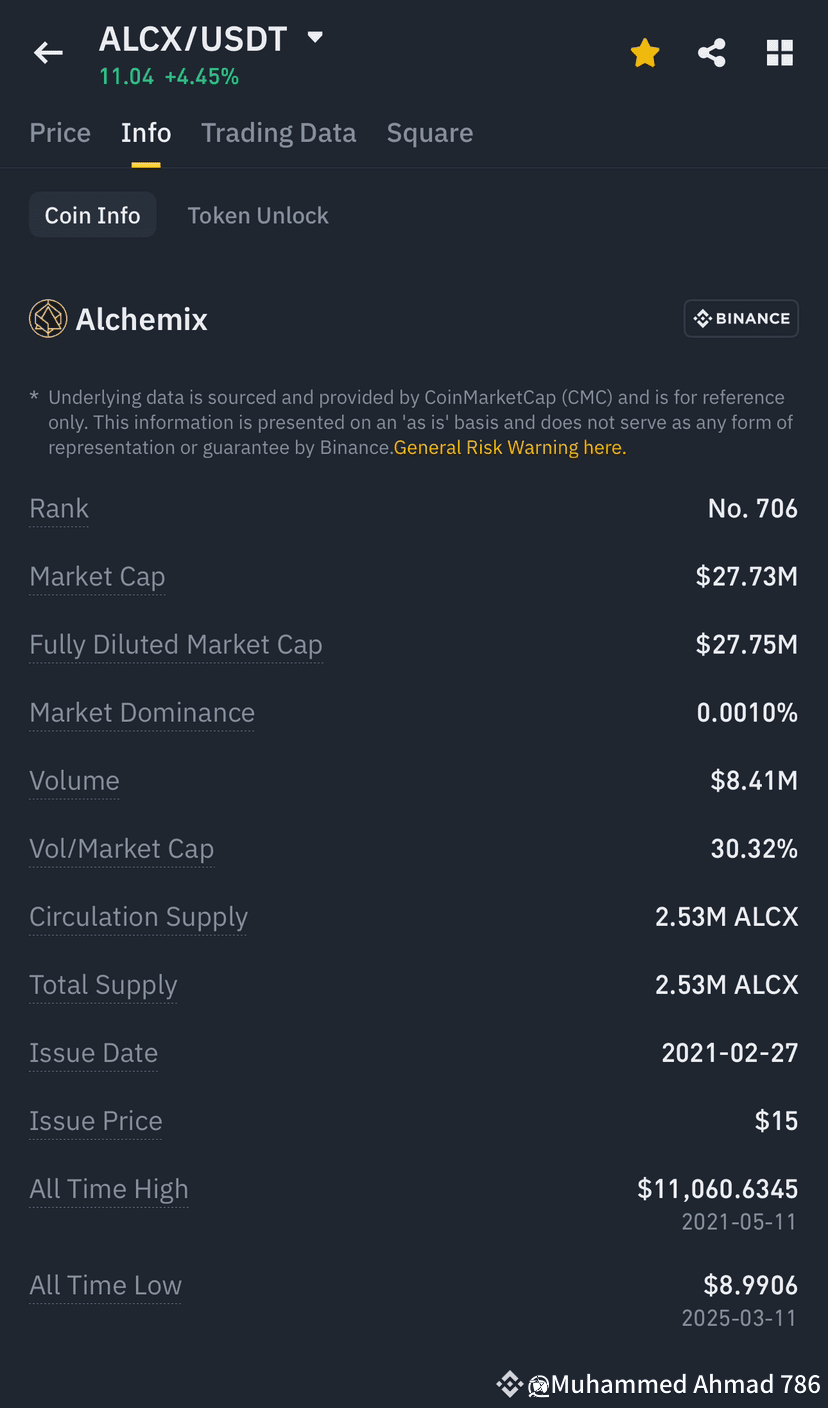Image resolution: width=828 pixels, height=1408 pixels.
Task: Tap the back arrow icon
Action: click(x=48, y=53)
